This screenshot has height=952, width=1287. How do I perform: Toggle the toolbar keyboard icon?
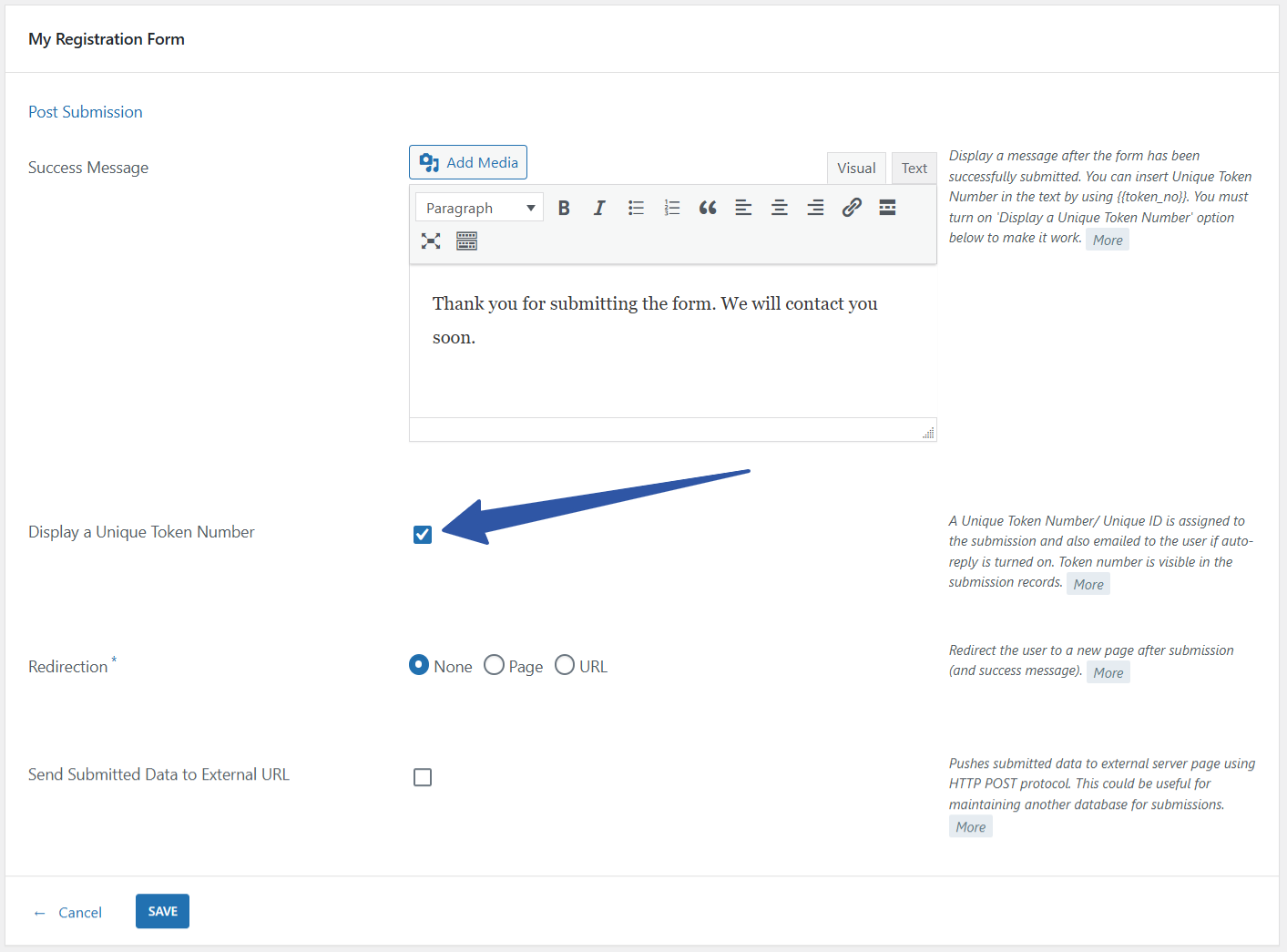point(466,241)
